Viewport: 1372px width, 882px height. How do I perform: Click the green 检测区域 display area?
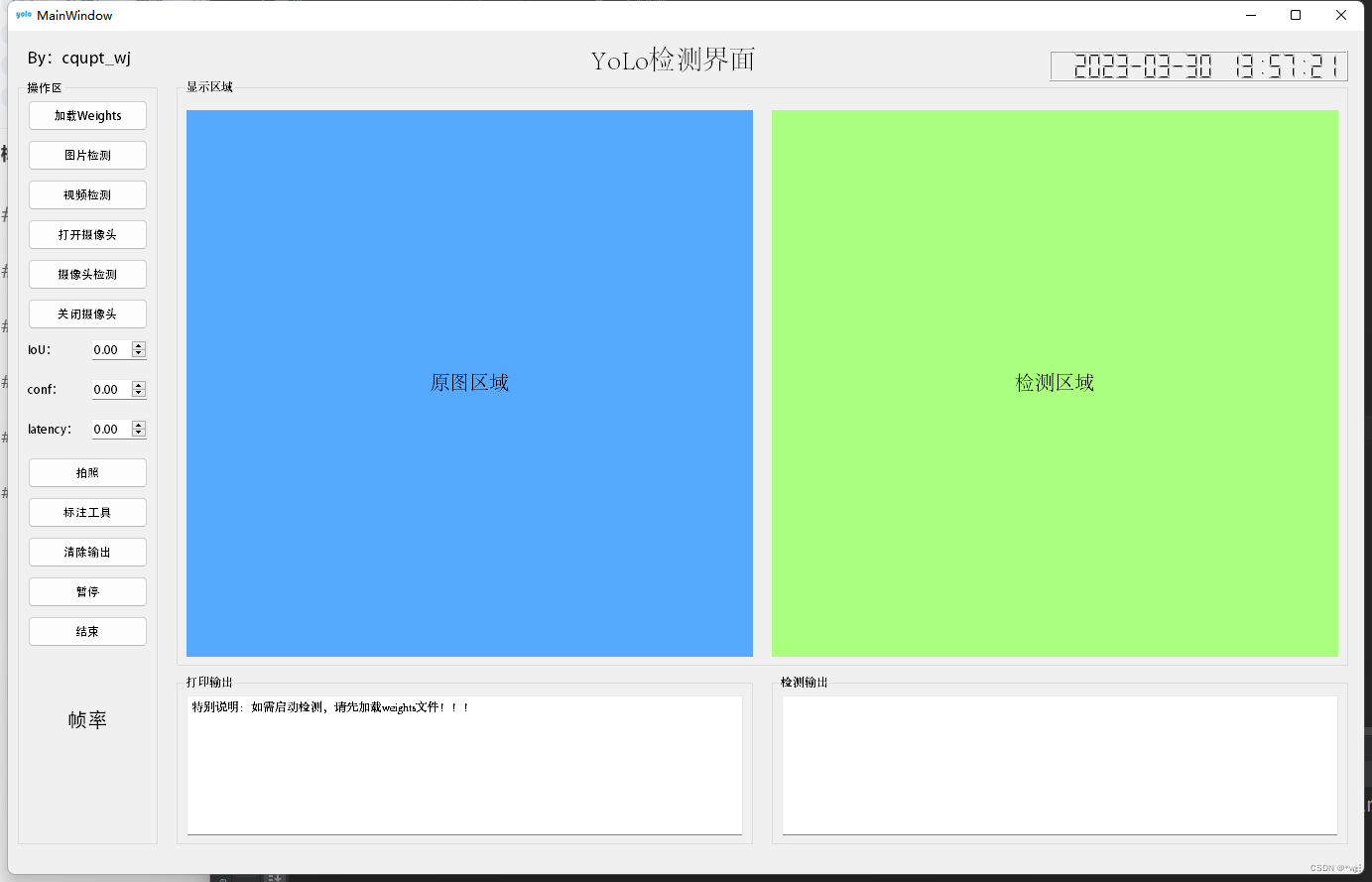1055,383
